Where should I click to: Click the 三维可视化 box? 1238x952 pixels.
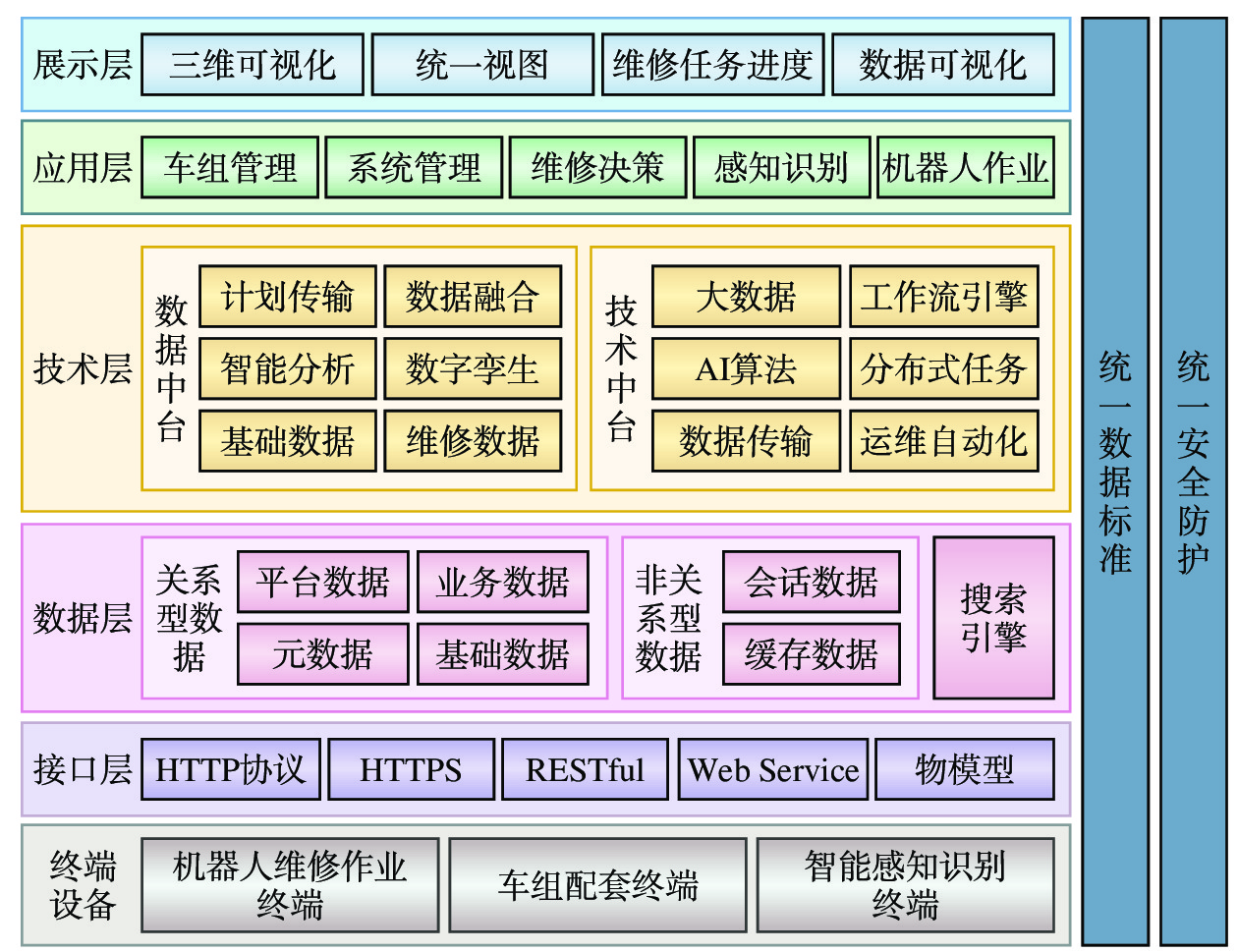[253, 65]
